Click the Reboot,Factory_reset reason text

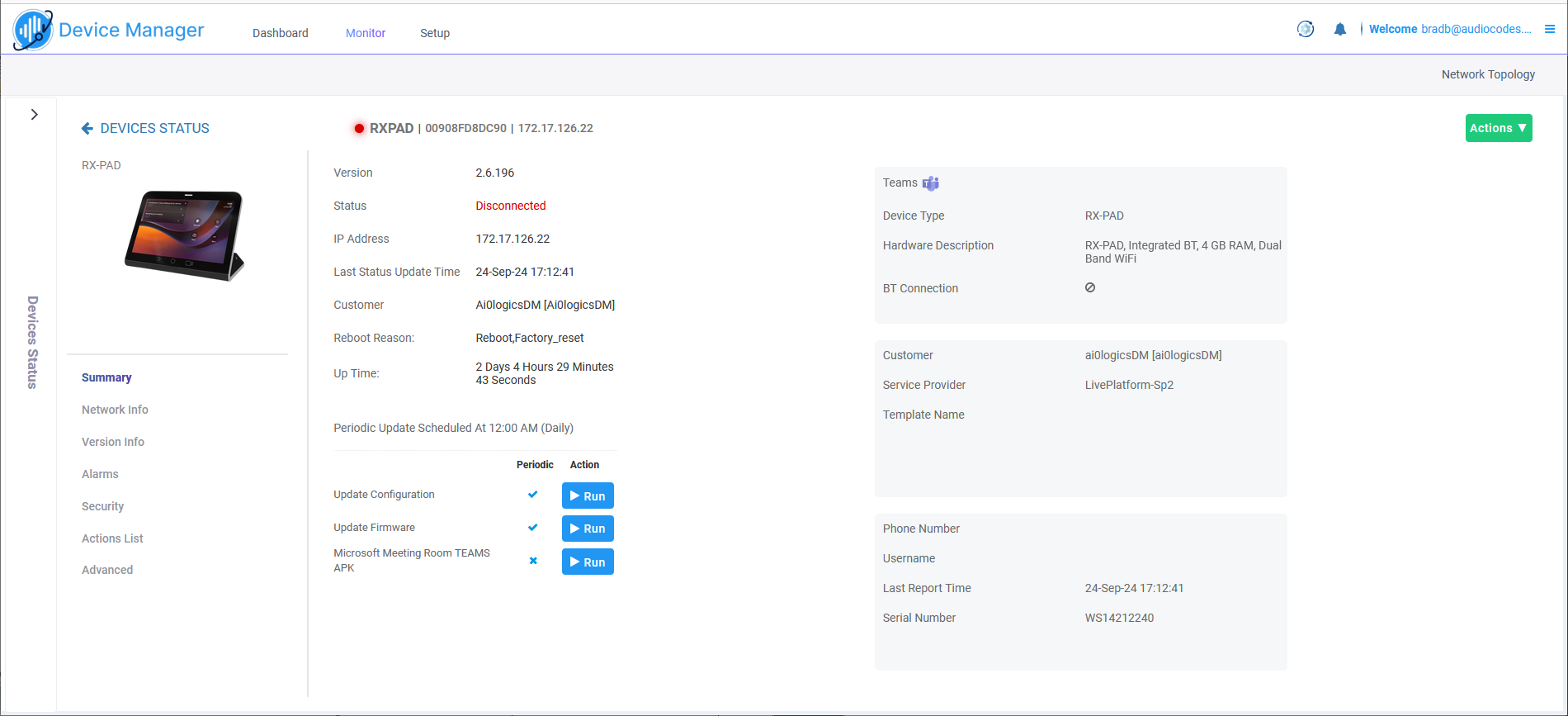tap(530, 338)
